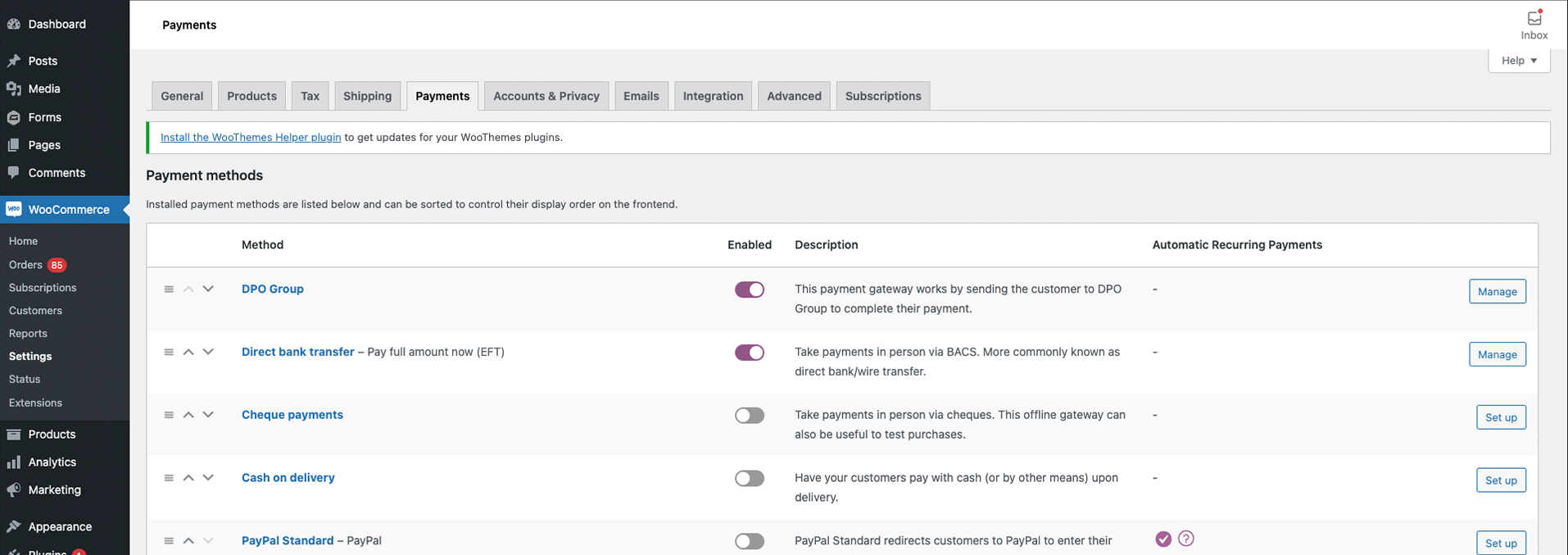This screenshot has height=555, width=1568.
Task: Switch to the General tab
Action: click(182, 96)
